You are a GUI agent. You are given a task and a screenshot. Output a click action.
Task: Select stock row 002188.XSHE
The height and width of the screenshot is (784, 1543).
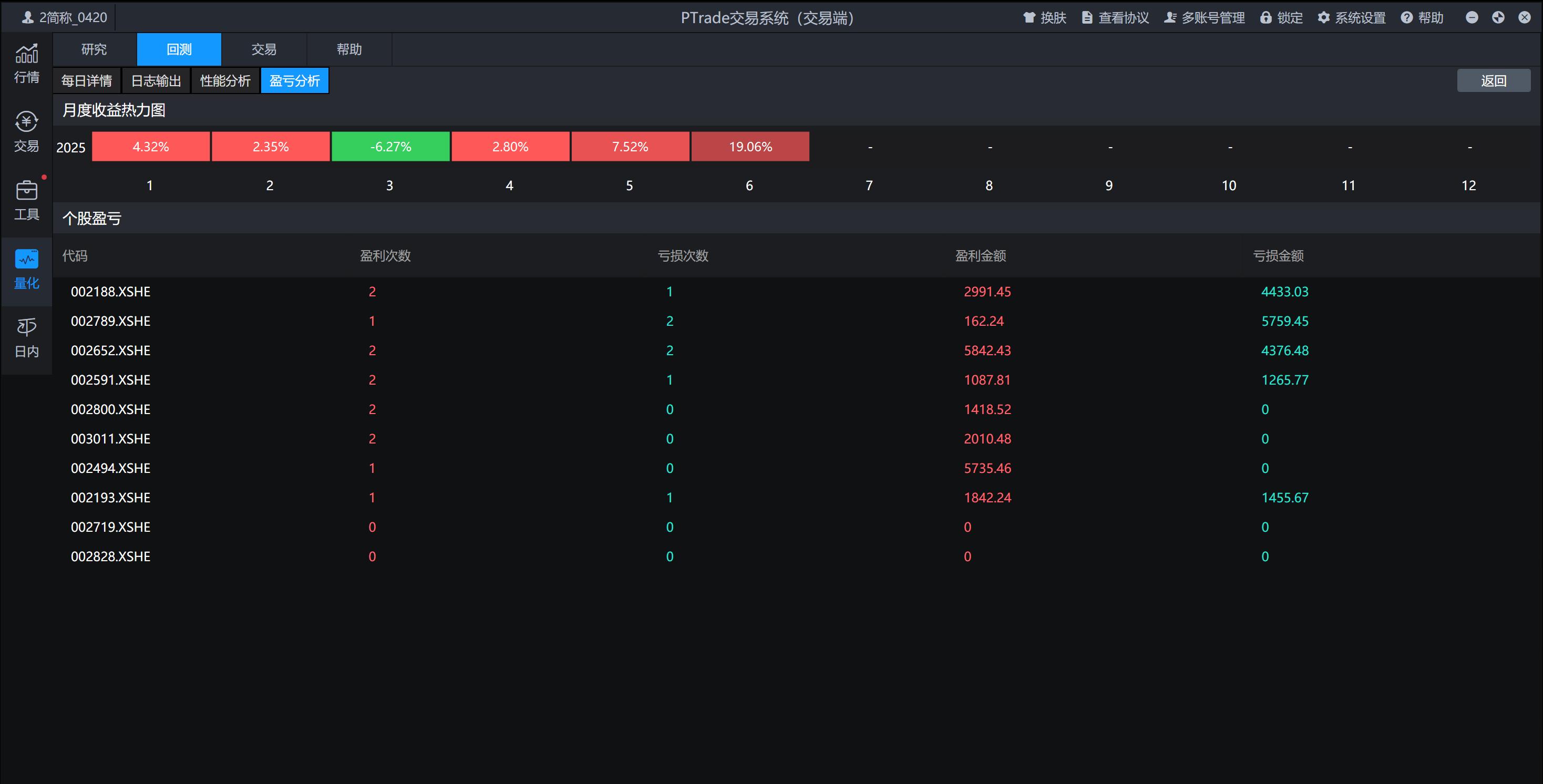pos(797,292)
